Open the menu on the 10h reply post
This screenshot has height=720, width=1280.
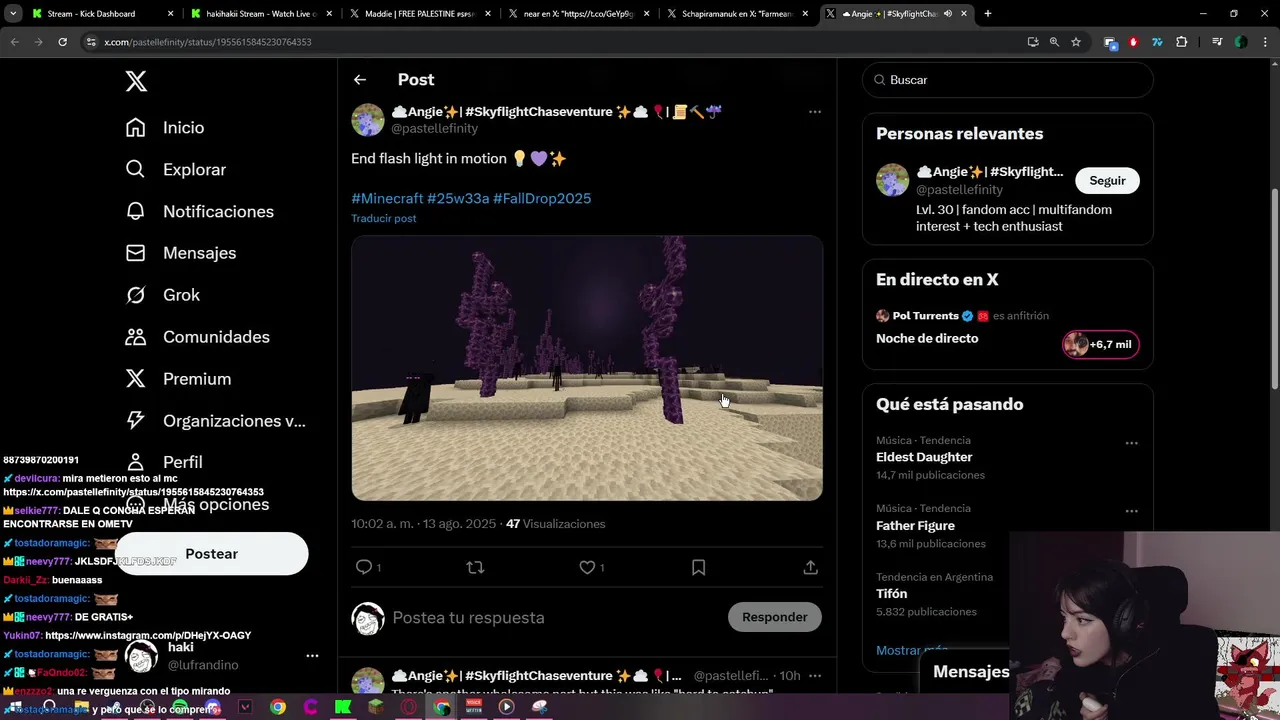pyautogui.click(x=815, y=676)
